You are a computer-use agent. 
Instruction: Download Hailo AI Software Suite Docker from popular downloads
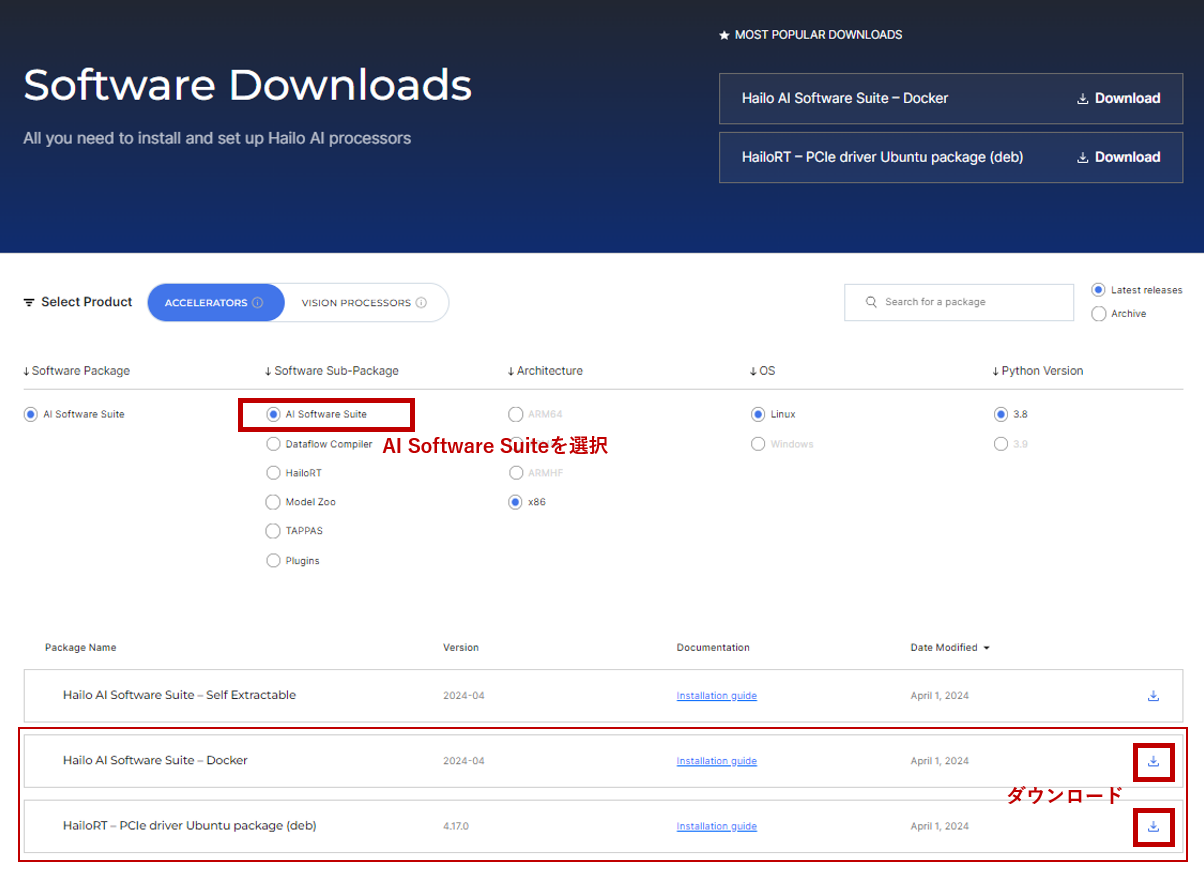pyautogui.click(x=1118, y=98)
